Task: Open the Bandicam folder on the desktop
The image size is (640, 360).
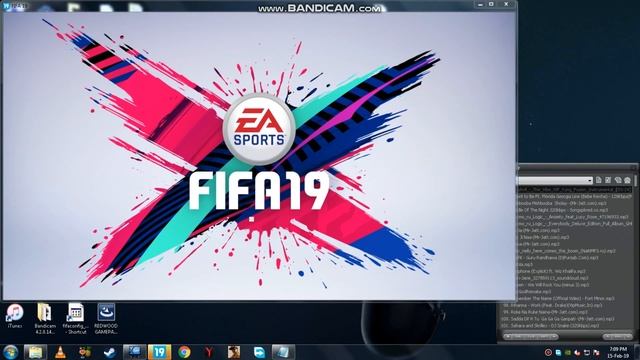Action: tap(44, 319)
